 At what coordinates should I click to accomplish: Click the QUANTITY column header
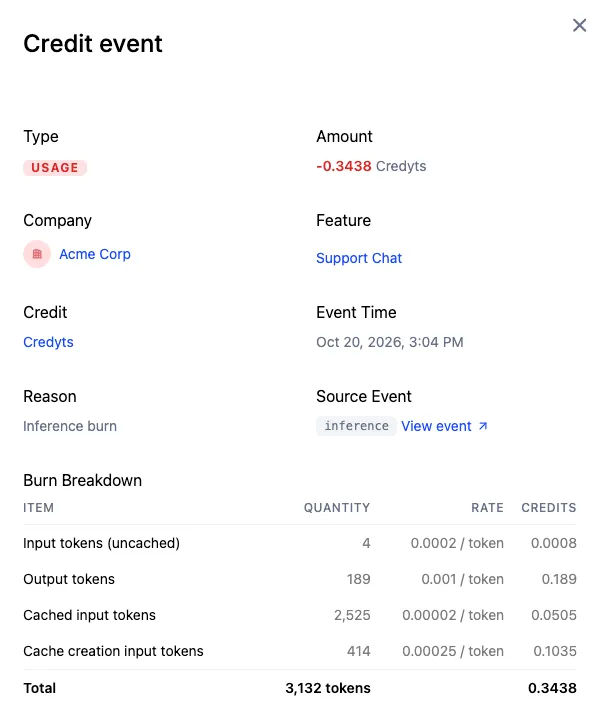click(x=337, y=508)
